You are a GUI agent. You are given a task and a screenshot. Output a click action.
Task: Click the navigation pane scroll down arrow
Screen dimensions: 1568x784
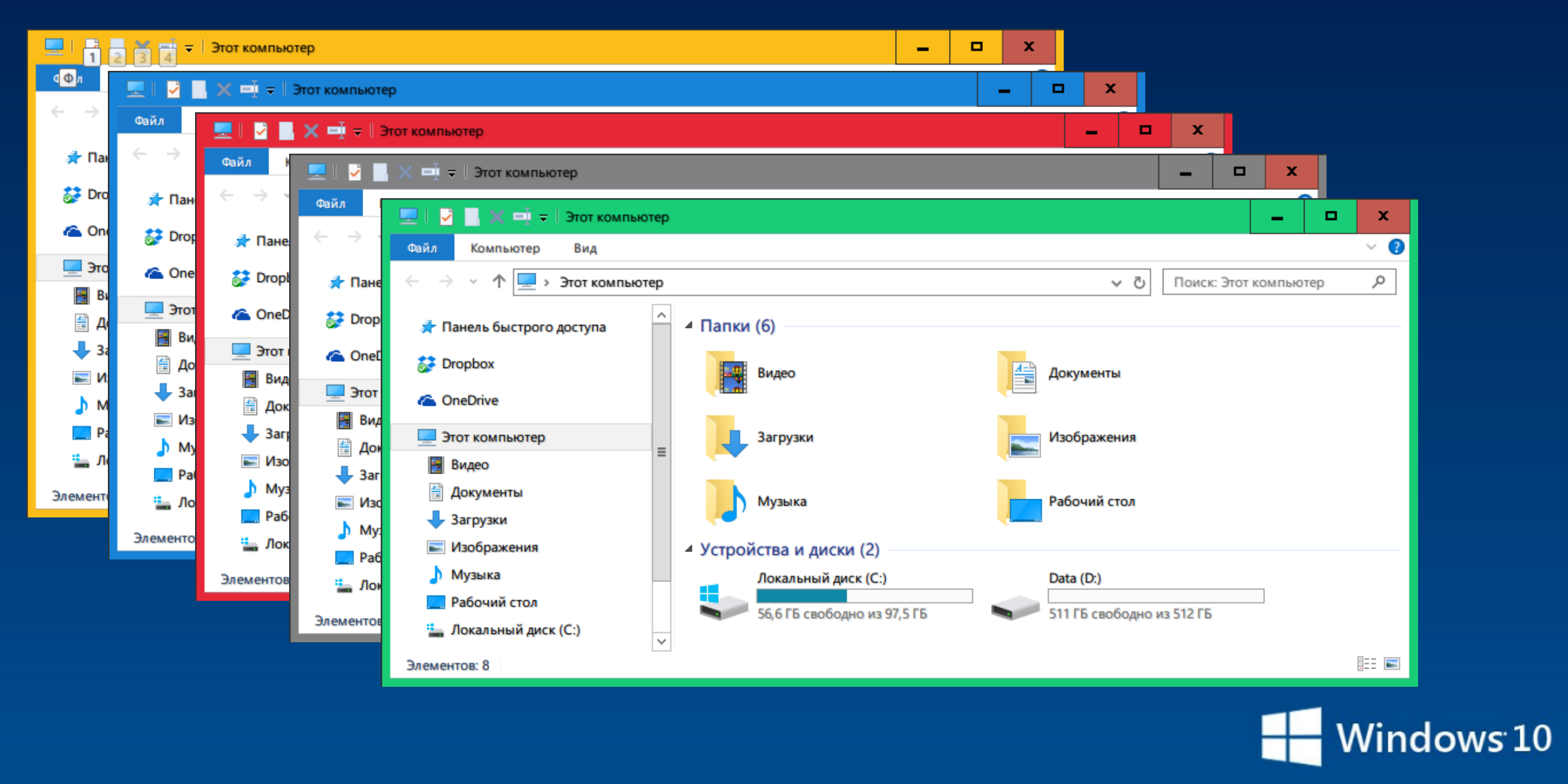pyautogui.click(x=661, y=641)
